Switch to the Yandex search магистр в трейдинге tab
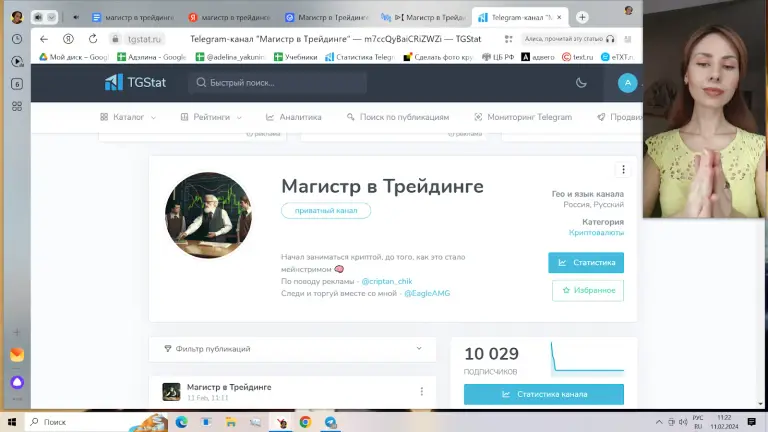768x432 pixels. 229,17
